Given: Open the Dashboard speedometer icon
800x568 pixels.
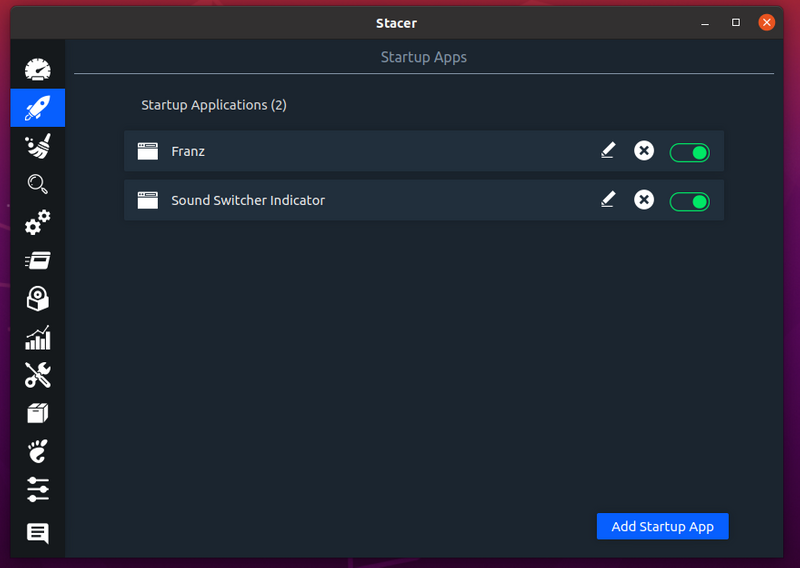Looking at the screenshot, I should [x=38, y=69].
